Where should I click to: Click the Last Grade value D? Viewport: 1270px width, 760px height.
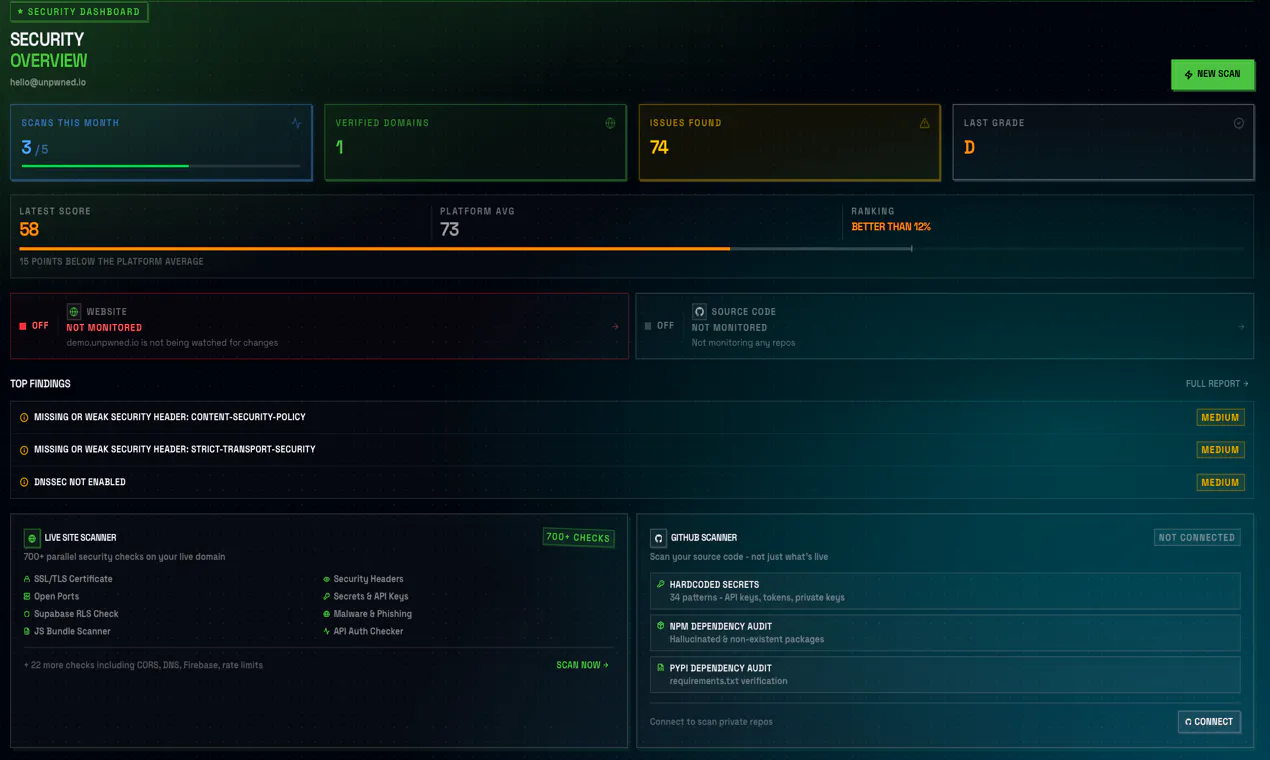(x=969, y=147)
